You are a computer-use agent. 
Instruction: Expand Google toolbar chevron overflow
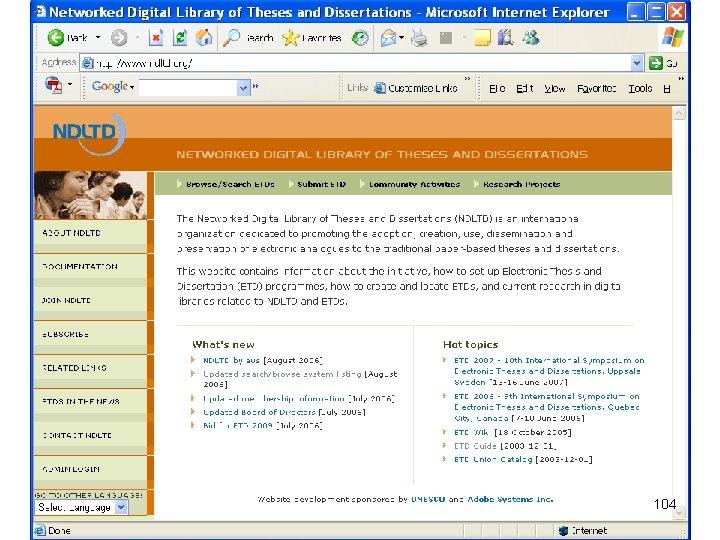point(255,86)
